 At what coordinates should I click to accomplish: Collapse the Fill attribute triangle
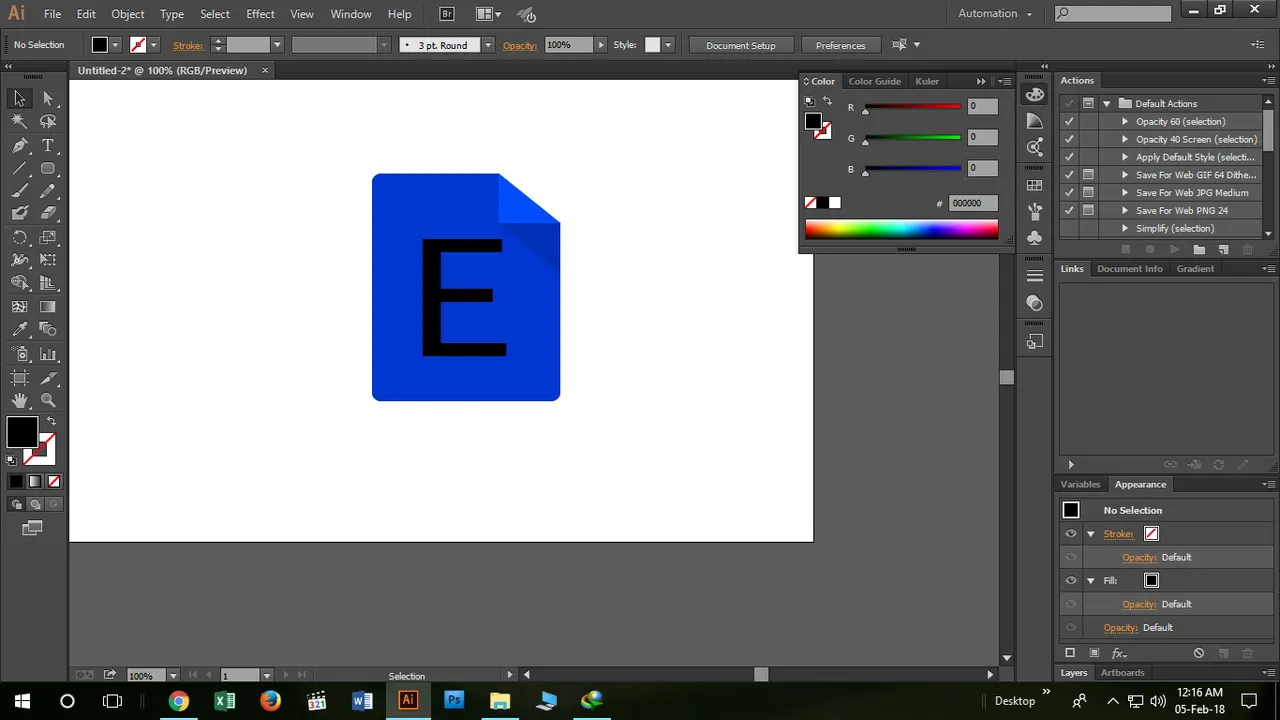pos(1091,581)
